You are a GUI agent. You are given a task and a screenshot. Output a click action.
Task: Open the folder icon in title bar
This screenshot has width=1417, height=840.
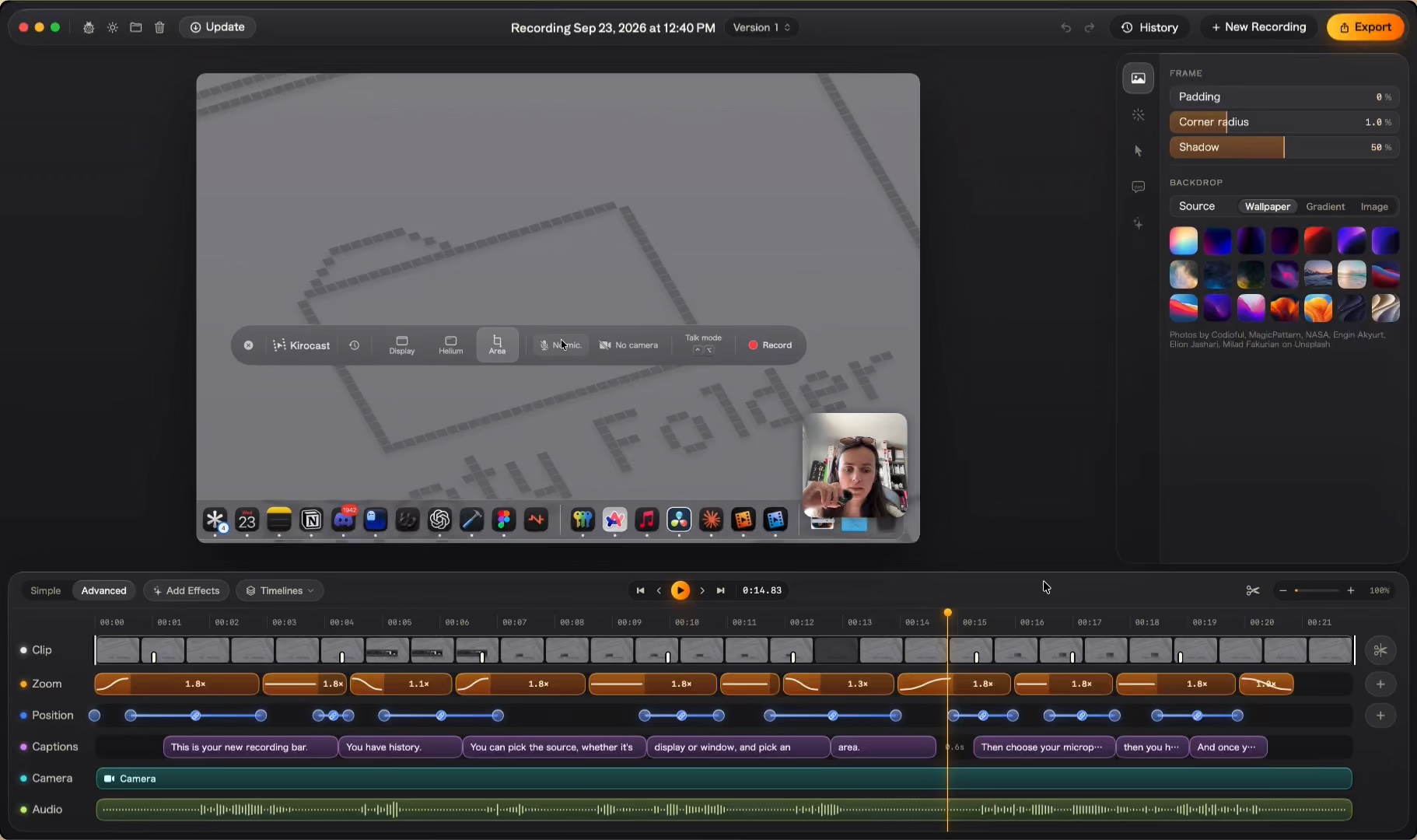136,27
